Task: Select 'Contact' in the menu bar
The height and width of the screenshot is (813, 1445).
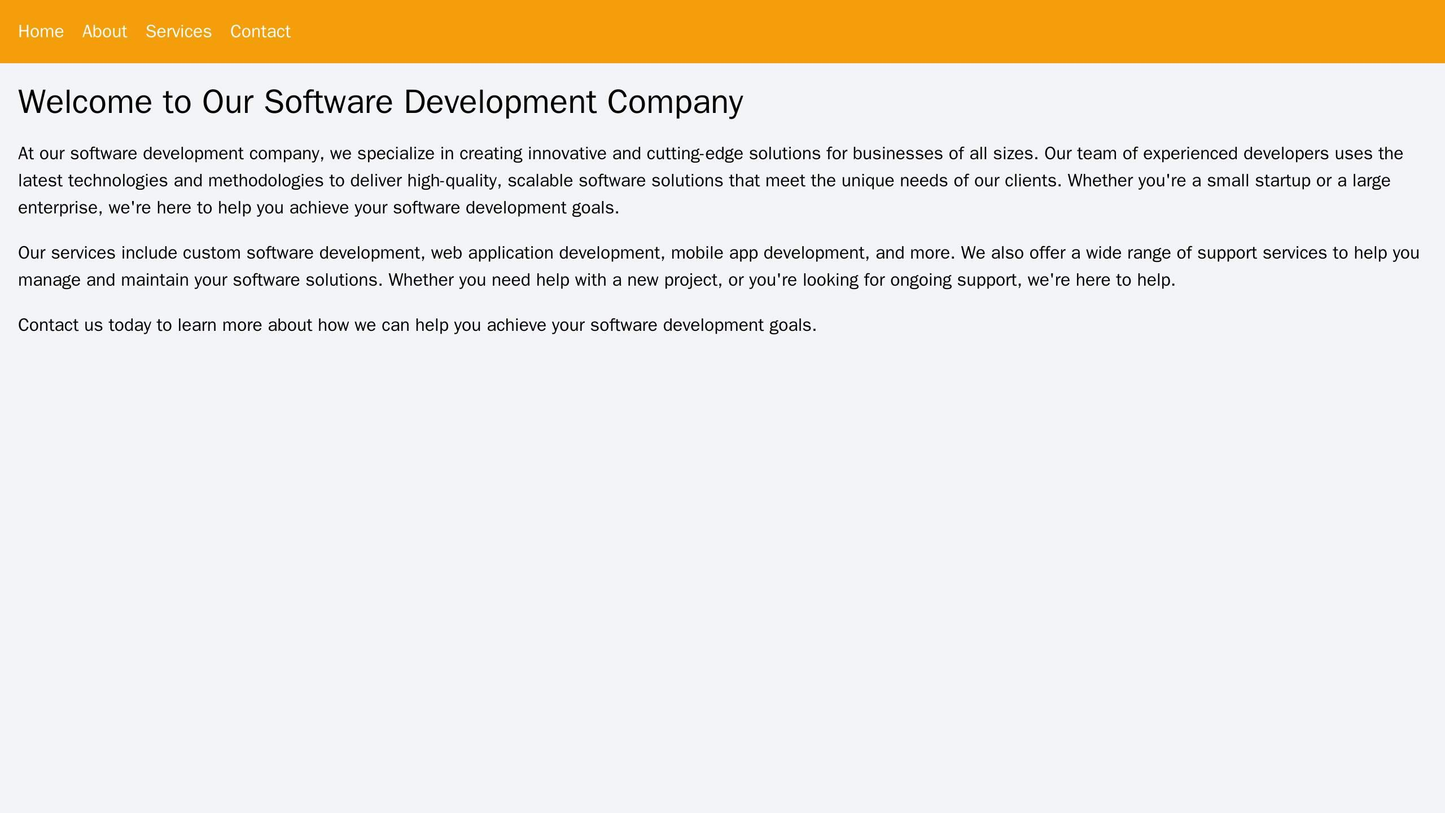Action: click(261, 31)
